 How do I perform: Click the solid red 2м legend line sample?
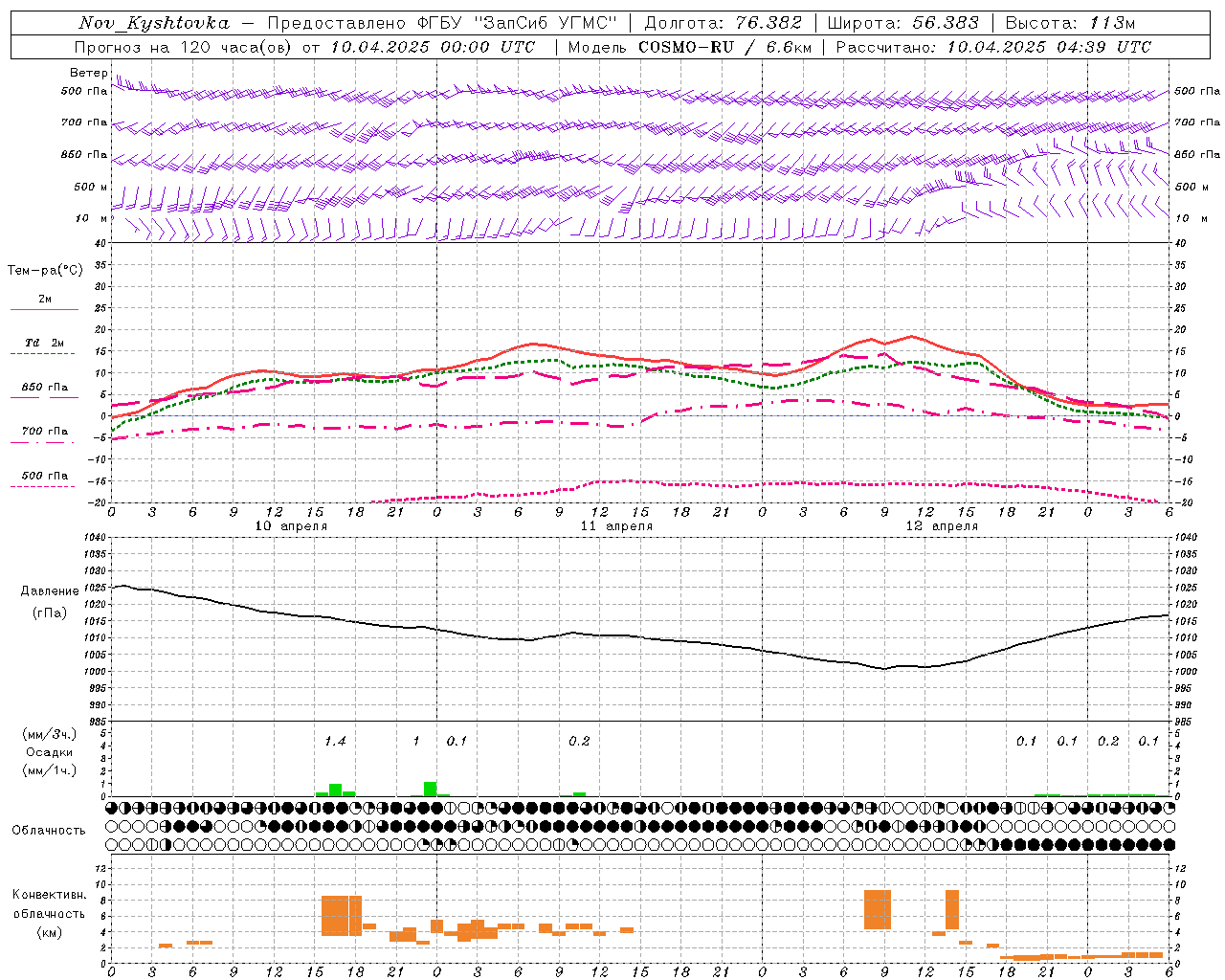(44, 309)
